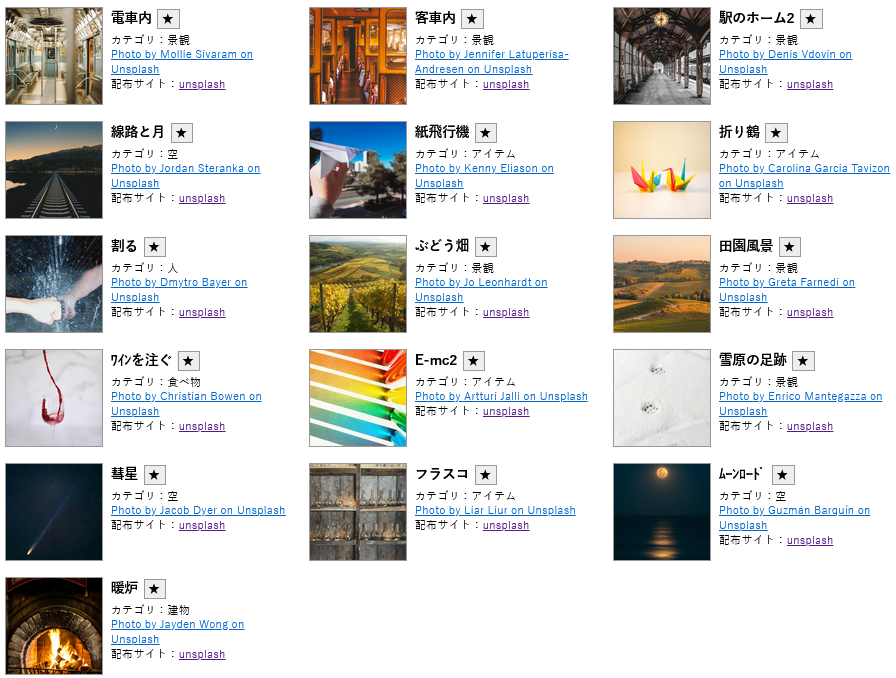Visit the unsplash site link under ﾑｰﾝﾛｰﾄﾞ
This screenshot has width=896, height=678.
point(810,541)
